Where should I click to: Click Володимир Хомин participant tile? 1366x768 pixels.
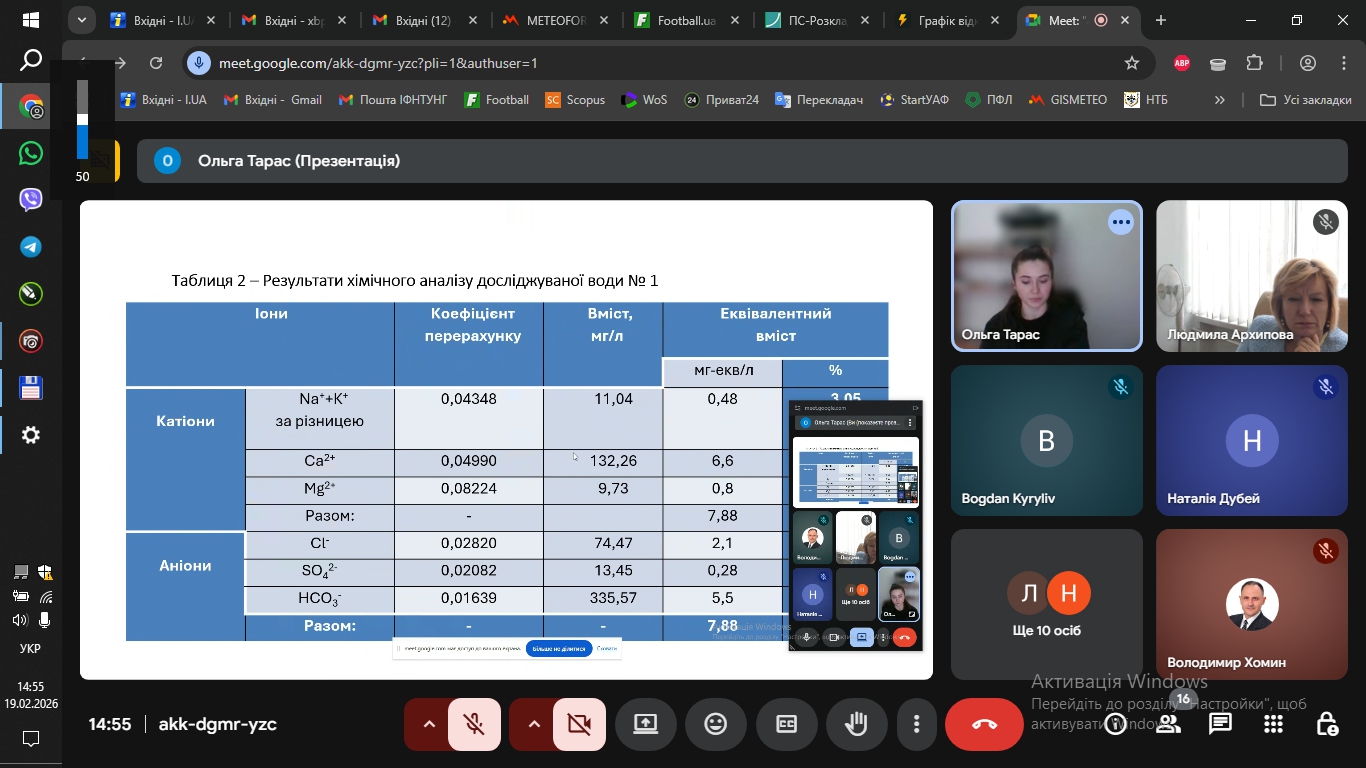(x=1251, y=604)
